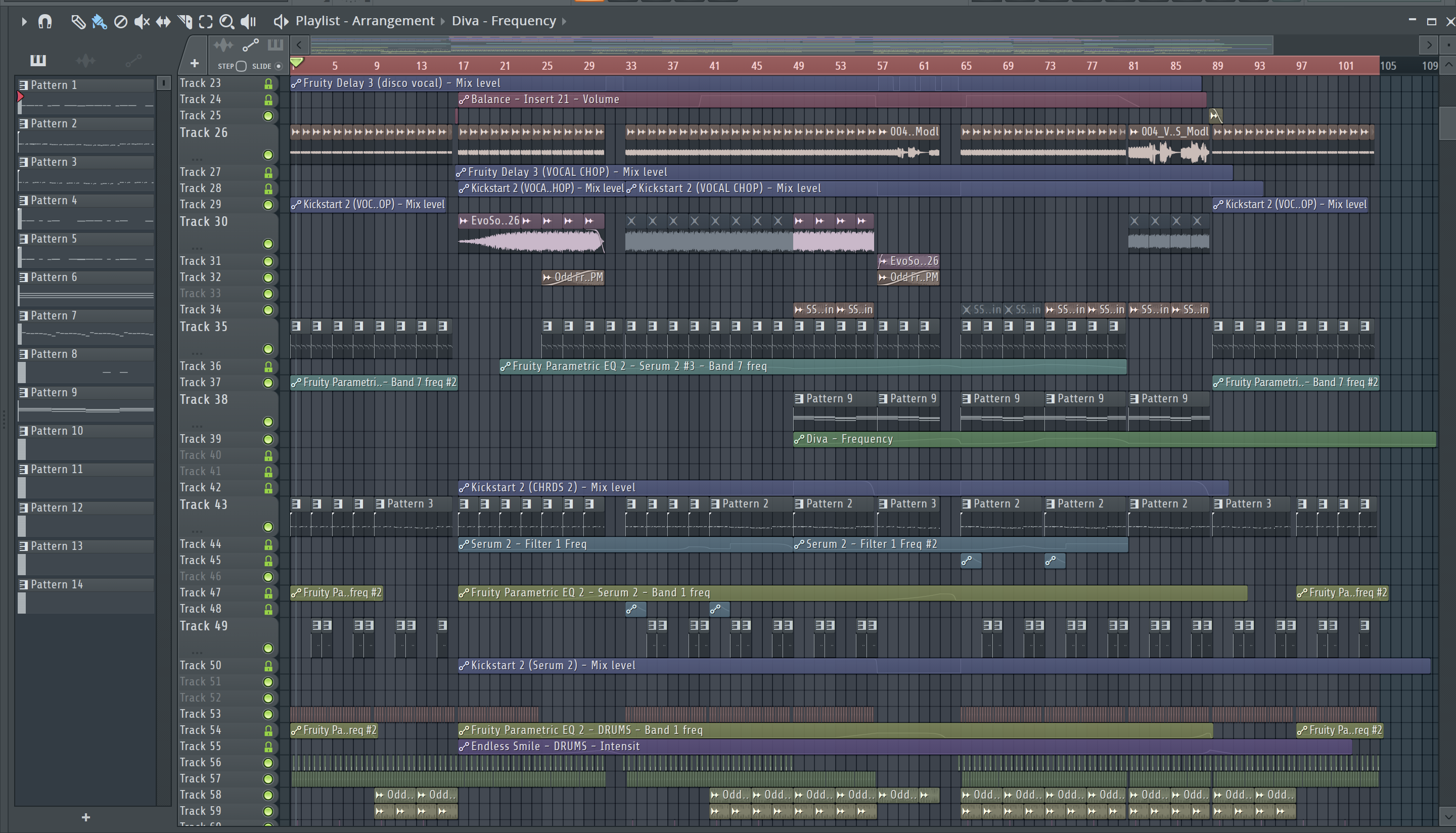
Task: Click the pattern picker scrollbar handle
Action: click(164, 83)
